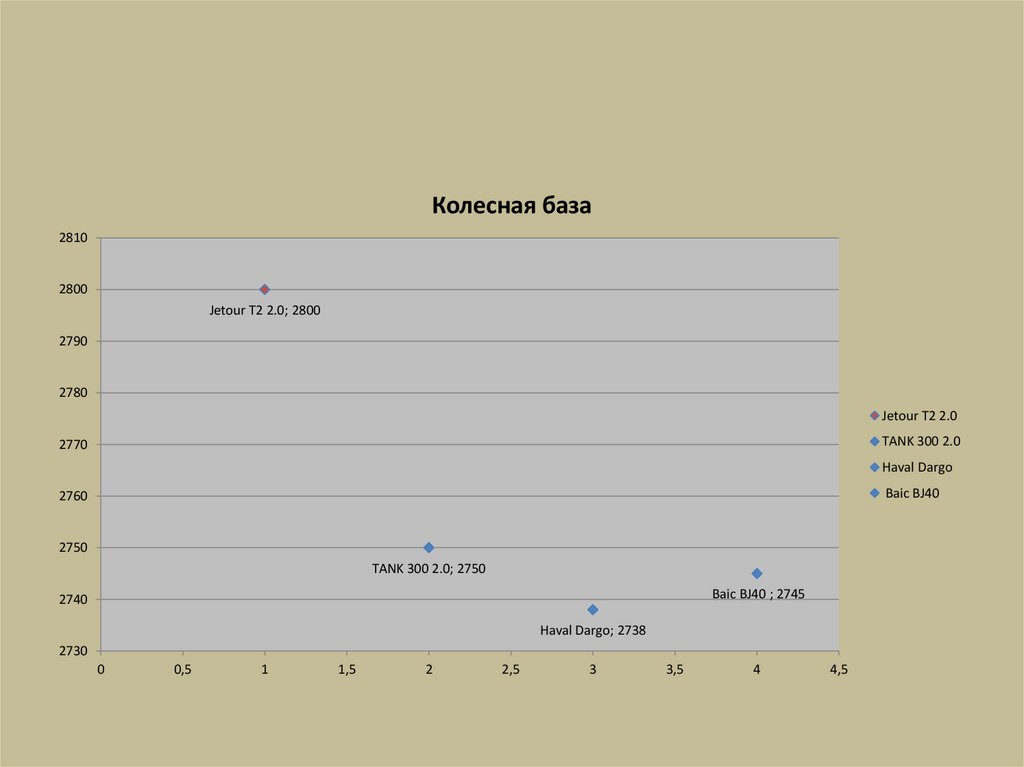1024x767 pixels.
Task: Select the Haval Dargo data point marker
Action: click(x=593, y=610)
